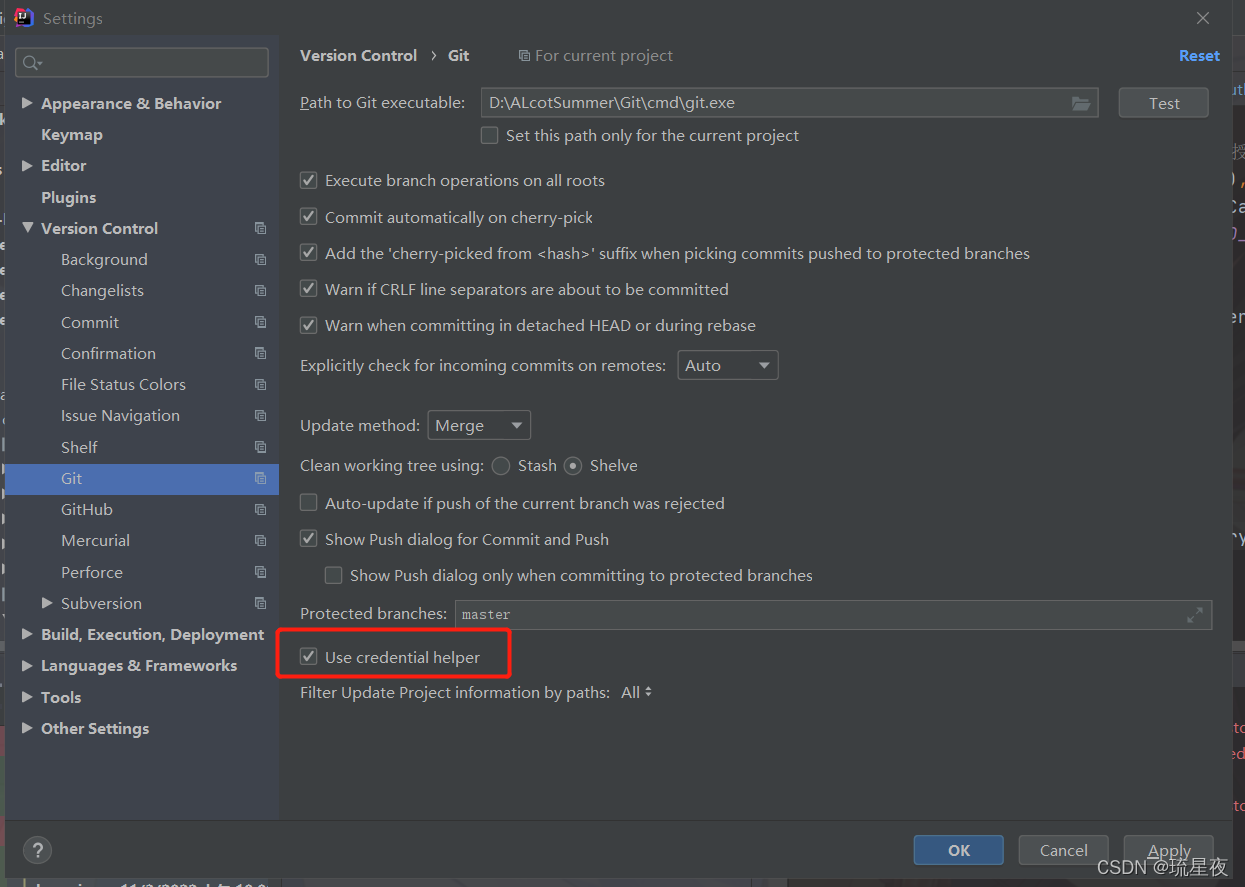Viewport: 1245px width, 887px height.
Task: Click the project-level icon beside Commit
Action: 260,322
